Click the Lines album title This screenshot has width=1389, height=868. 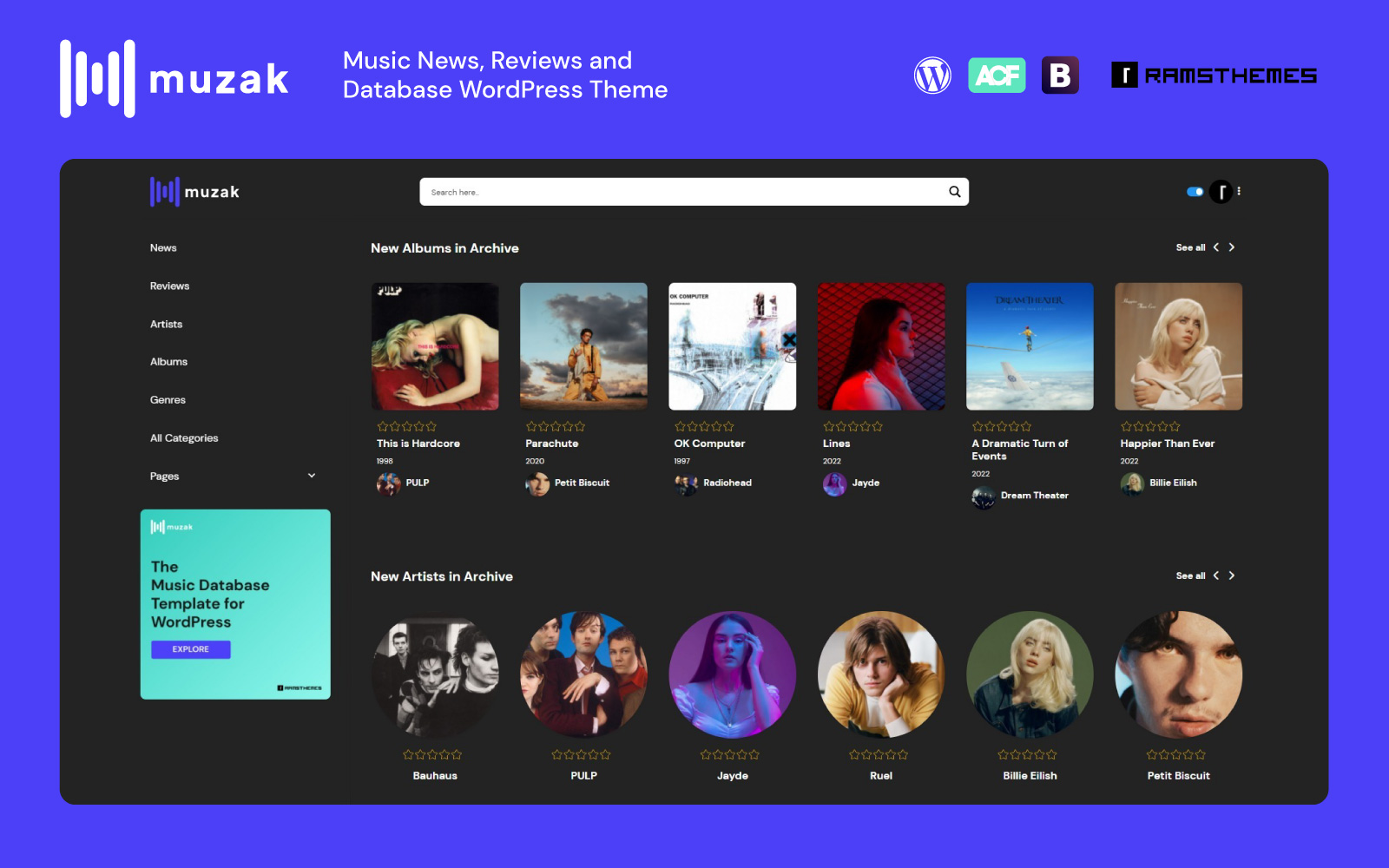click(x=837, y=444)
